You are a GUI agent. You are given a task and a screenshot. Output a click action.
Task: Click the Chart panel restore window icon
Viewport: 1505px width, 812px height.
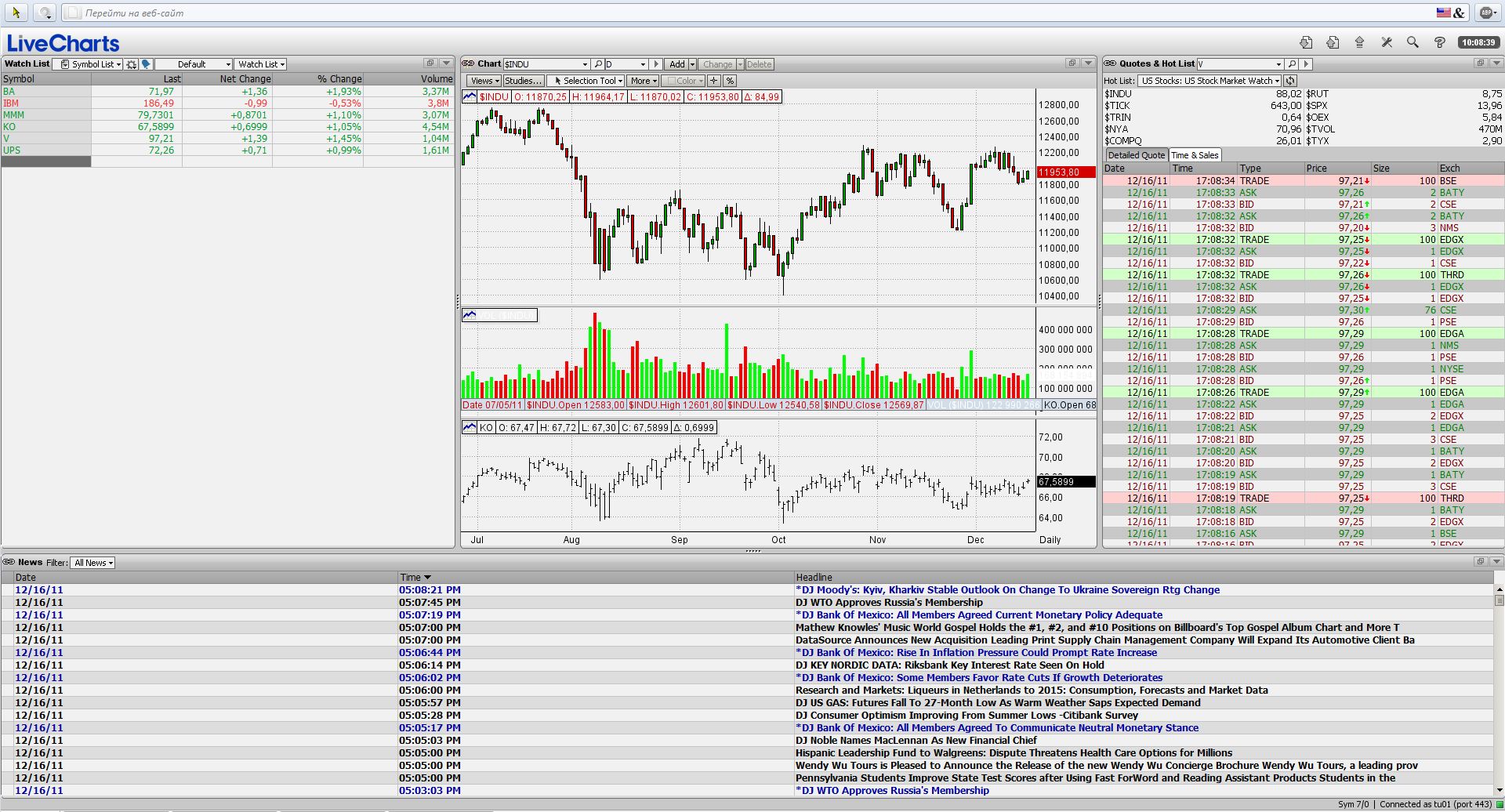point(1072,63)
